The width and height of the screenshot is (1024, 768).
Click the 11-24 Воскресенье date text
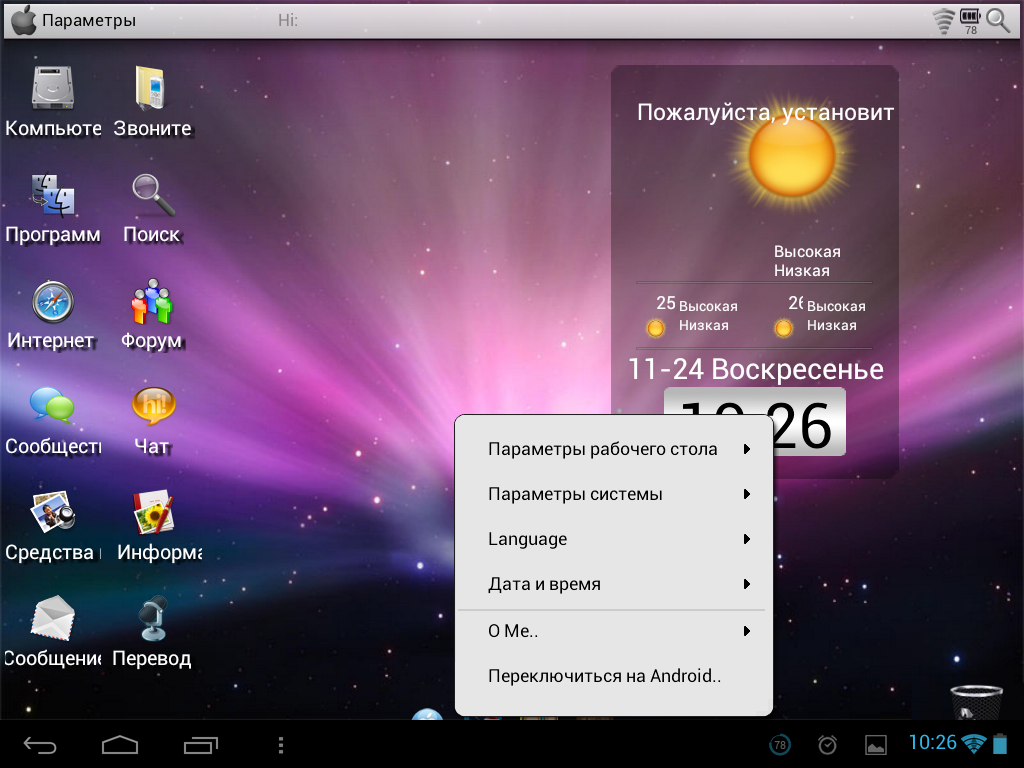(756, 369)
